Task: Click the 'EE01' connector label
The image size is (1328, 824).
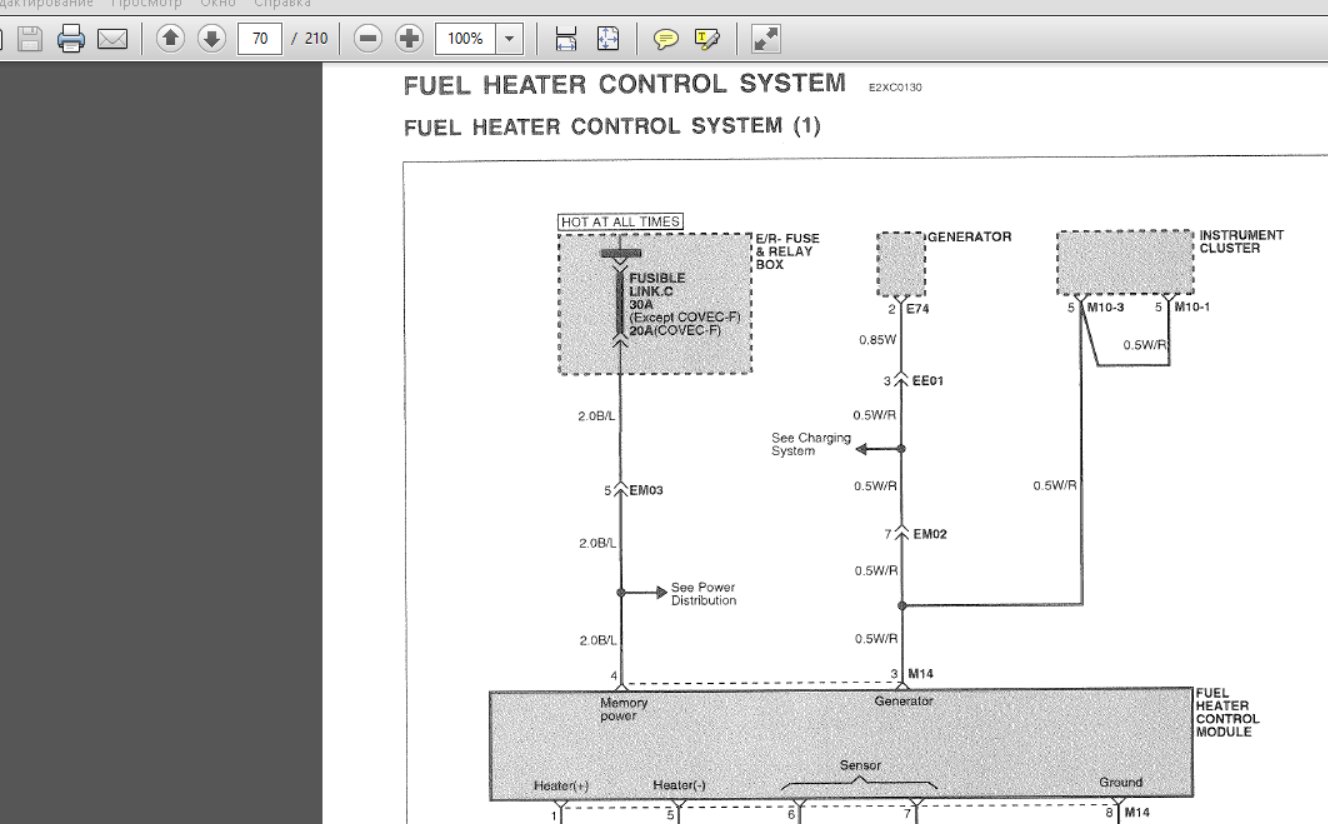Action: pyautogui.click(x=927, y=381)
